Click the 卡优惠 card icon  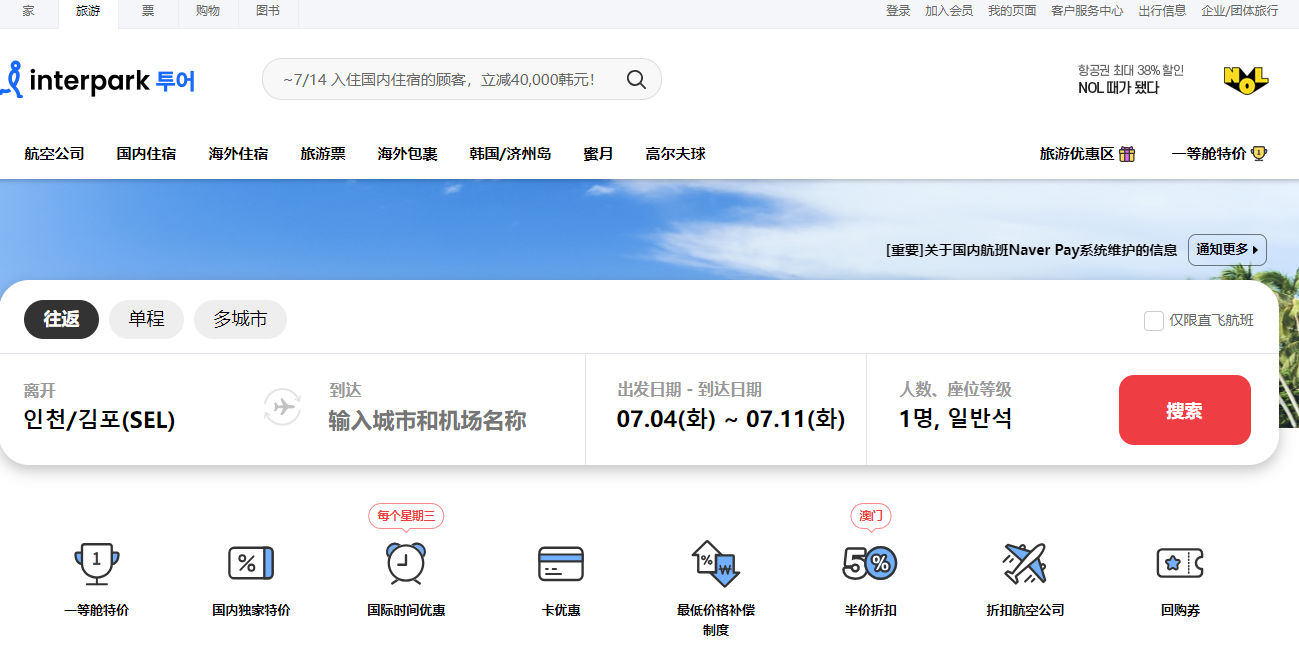coord(560,563)
